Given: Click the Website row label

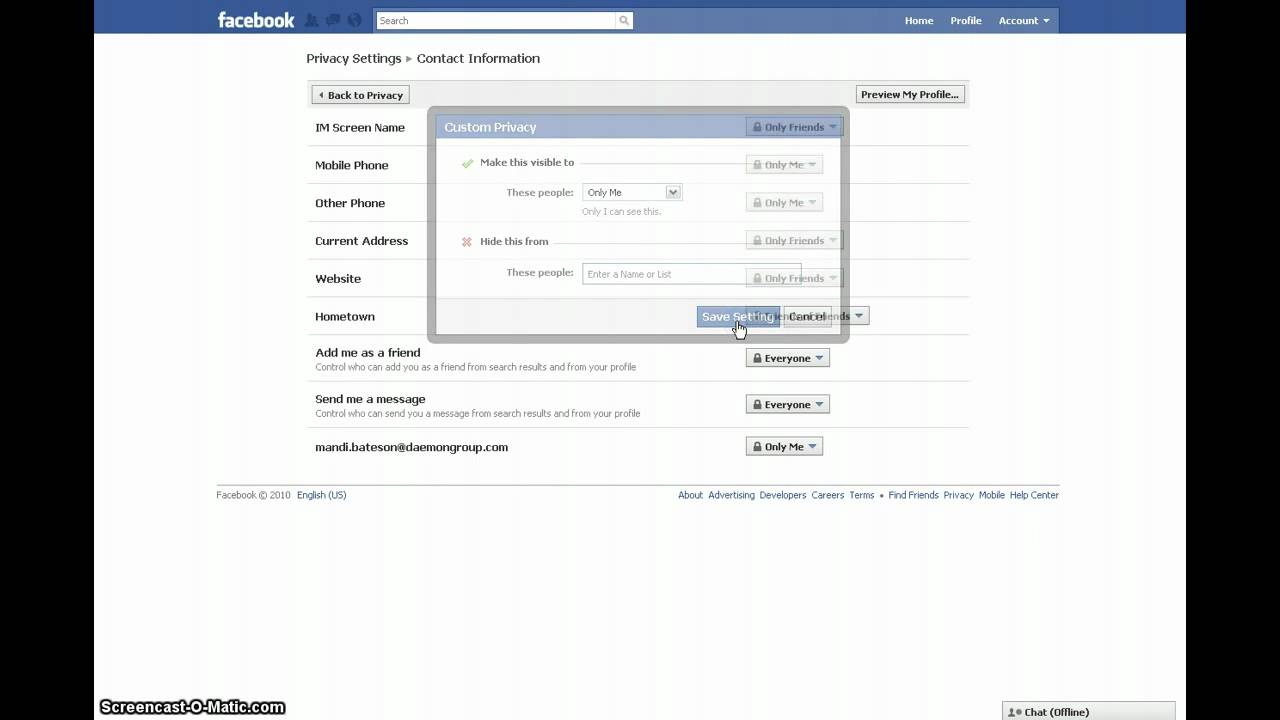Looking at the screenshot, I should tap(338, 279).
